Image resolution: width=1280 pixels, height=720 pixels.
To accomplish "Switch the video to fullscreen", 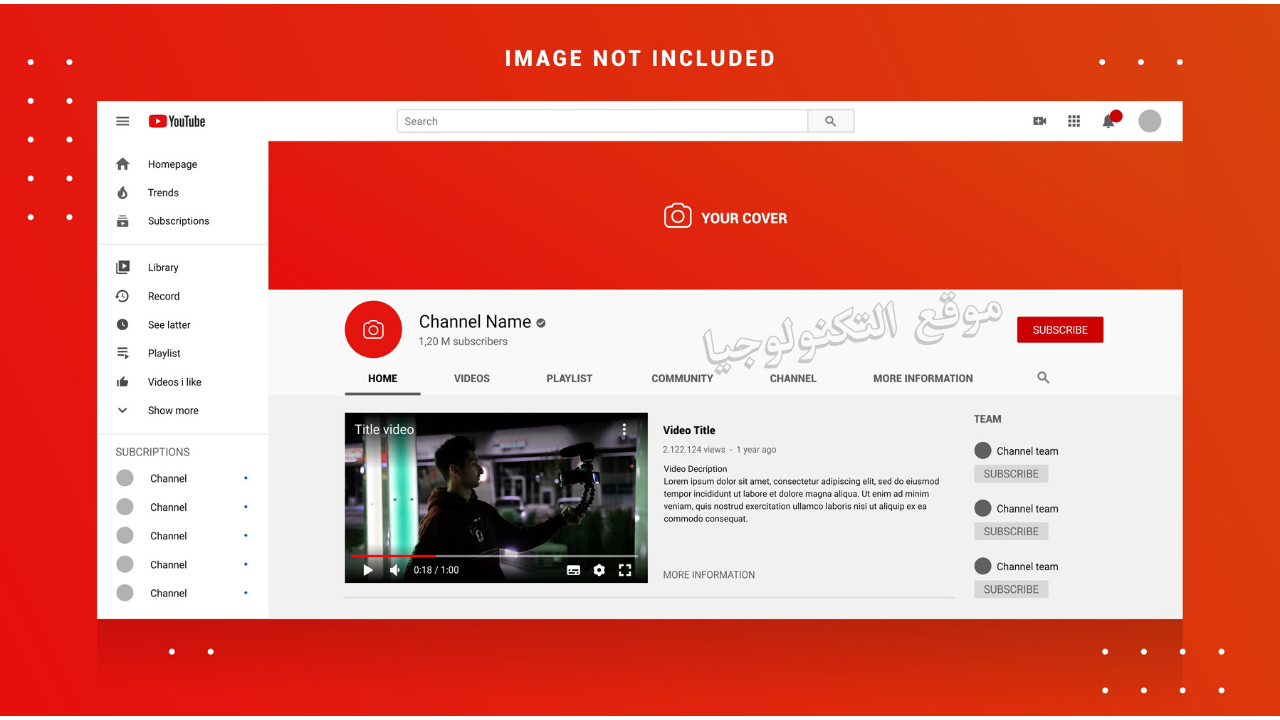I will coord(625,570).
